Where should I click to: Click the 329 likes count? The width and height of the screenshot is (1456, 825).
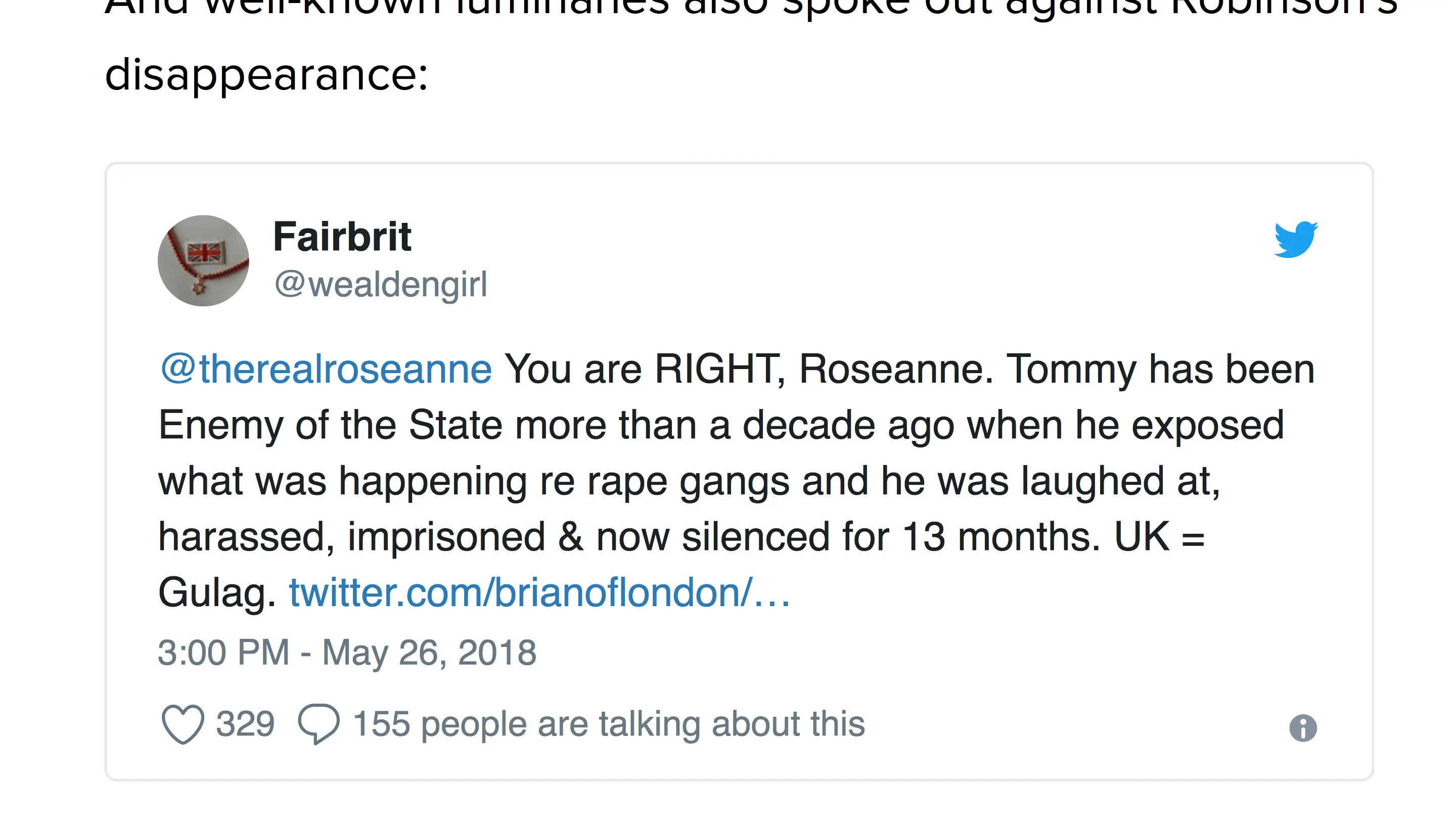(x=245, y=724)
